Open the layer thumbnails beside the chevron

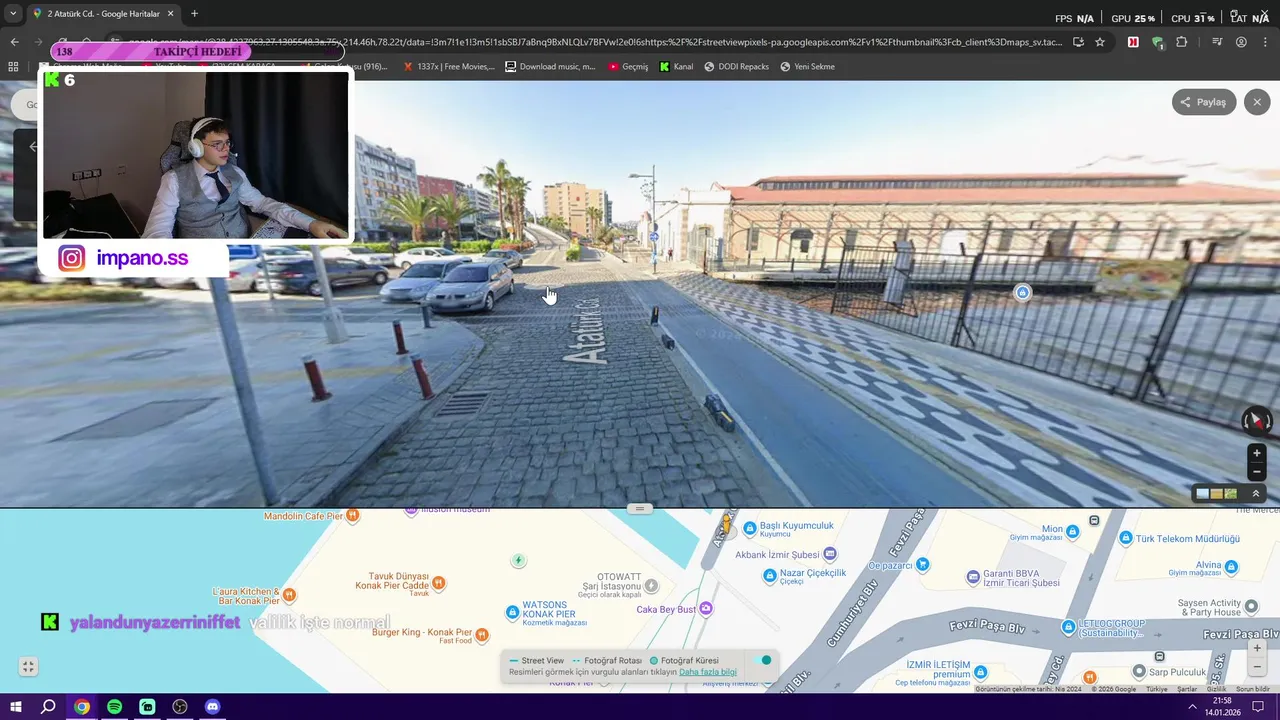[x=1216, y=494]
